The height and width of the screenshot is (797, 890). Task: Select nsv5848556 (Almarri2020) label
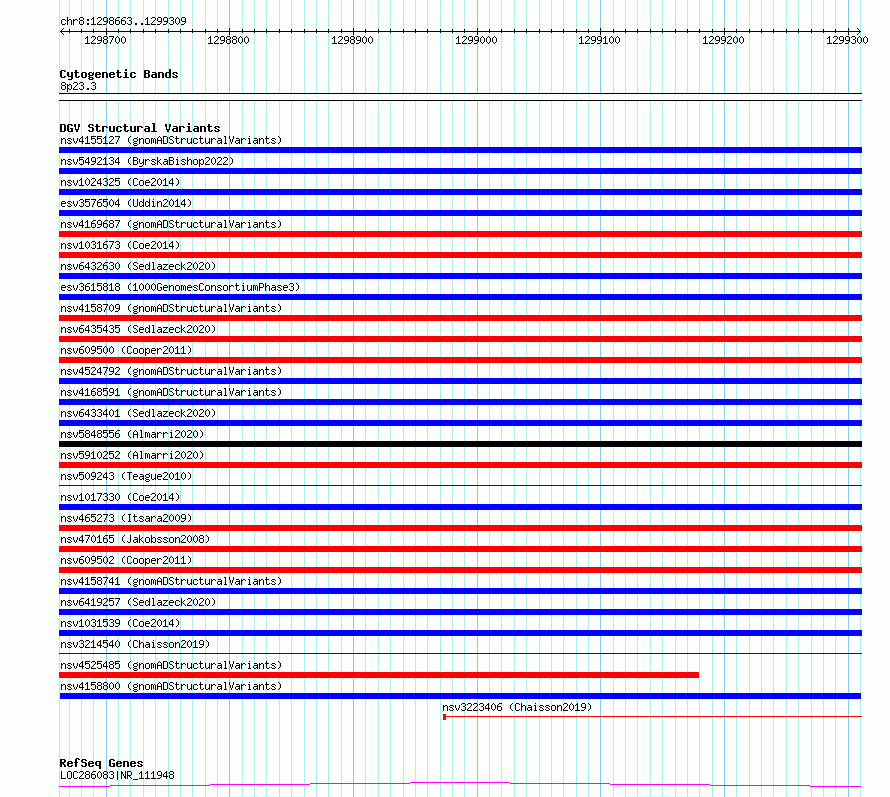tap(132, 434)
